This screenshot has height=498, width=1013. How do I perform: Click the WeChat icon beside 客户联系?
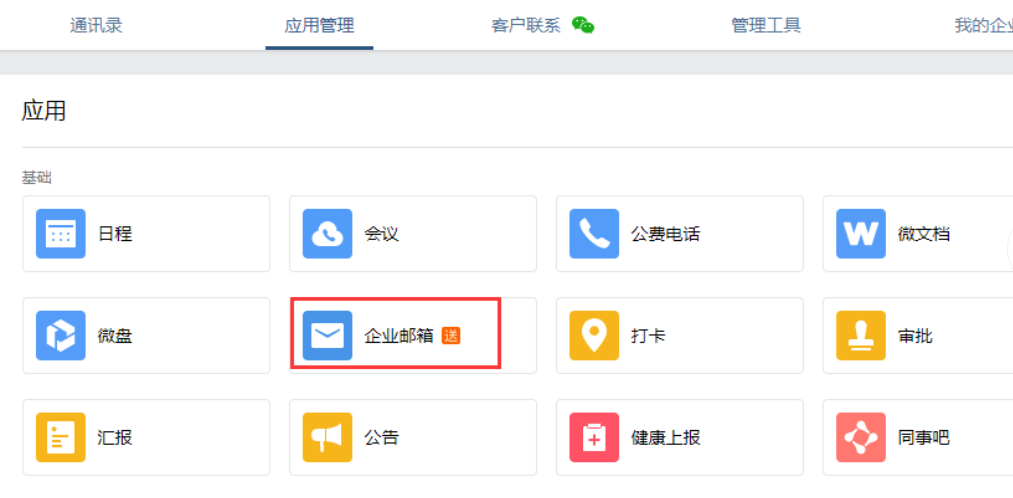(583, 26)
